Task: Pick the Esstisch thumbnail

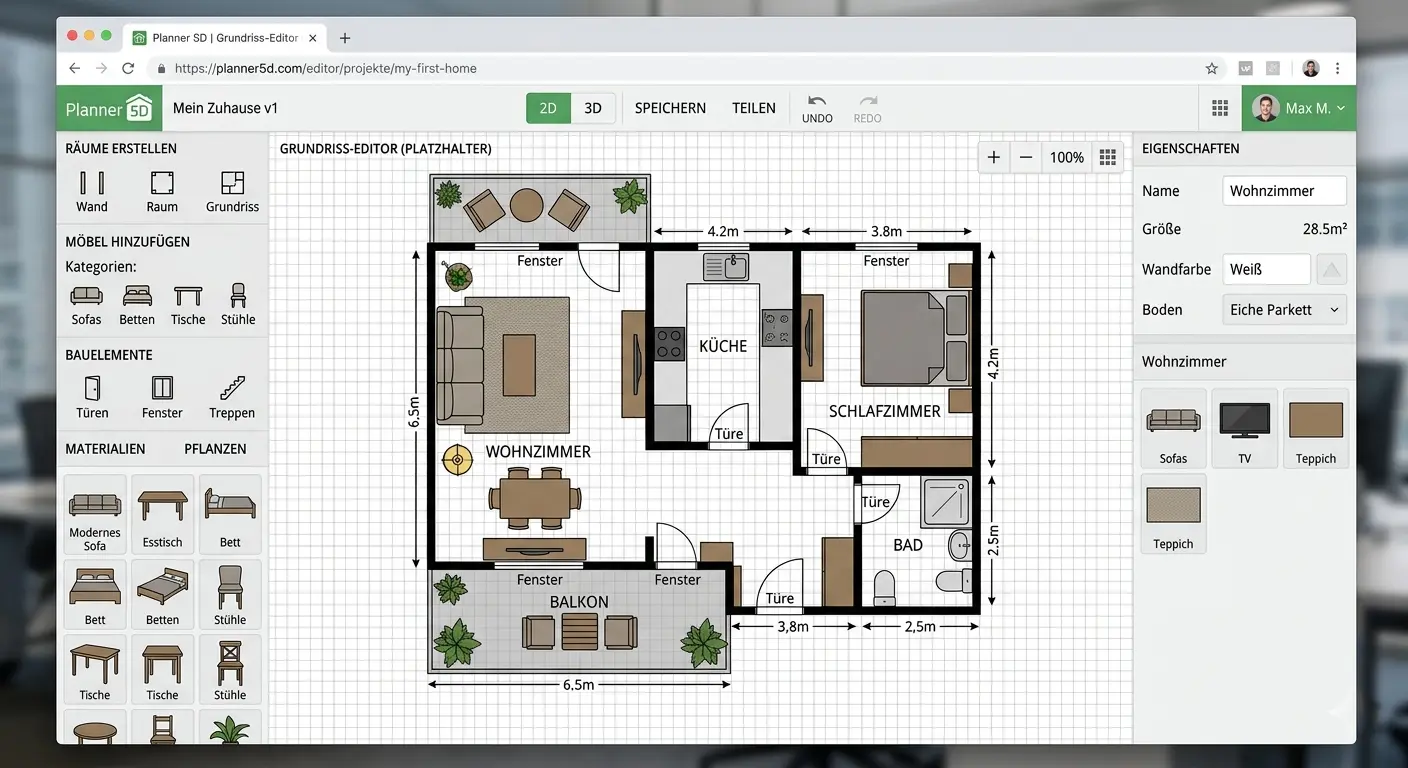Action: tap(162, 515)
